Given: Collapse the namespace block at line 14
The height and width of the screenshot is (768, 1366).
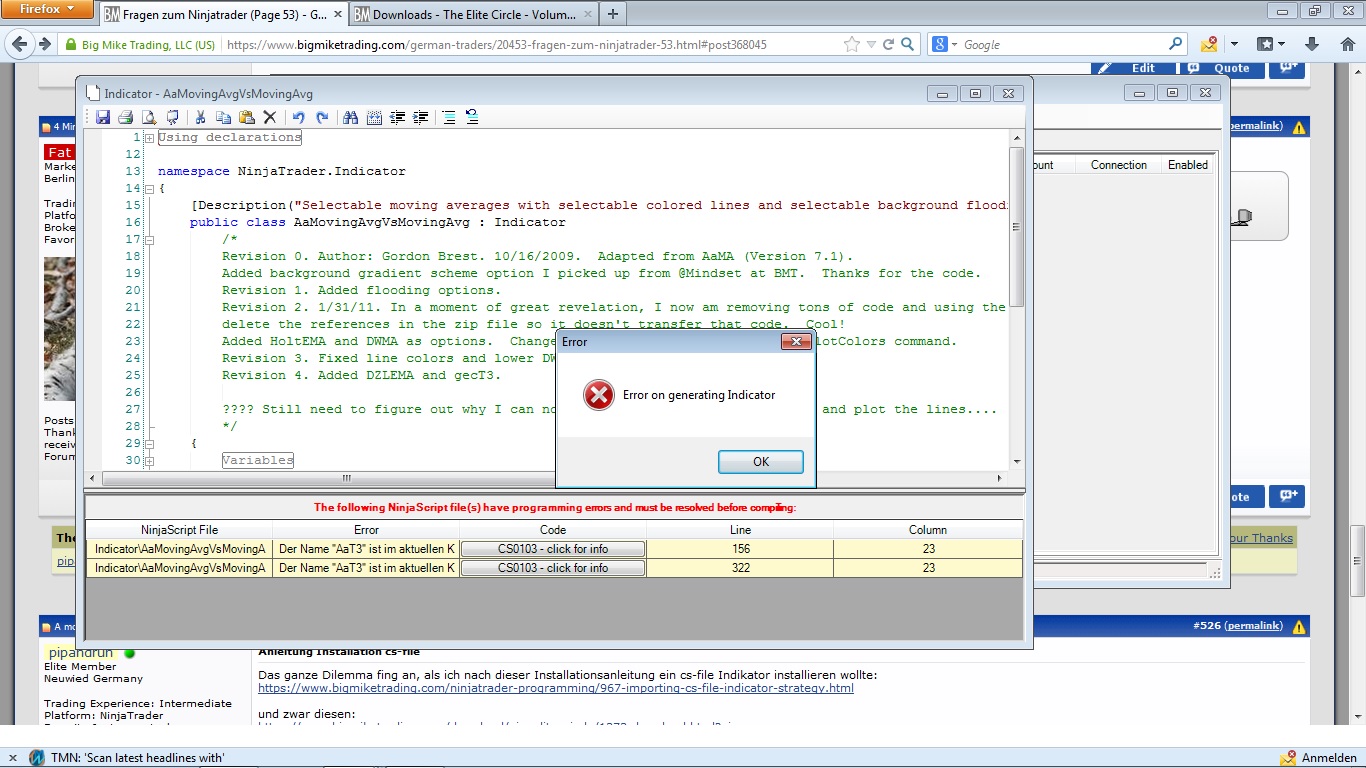Looking at the screenshot, I should pyautogui.click(x=149, y=189).
